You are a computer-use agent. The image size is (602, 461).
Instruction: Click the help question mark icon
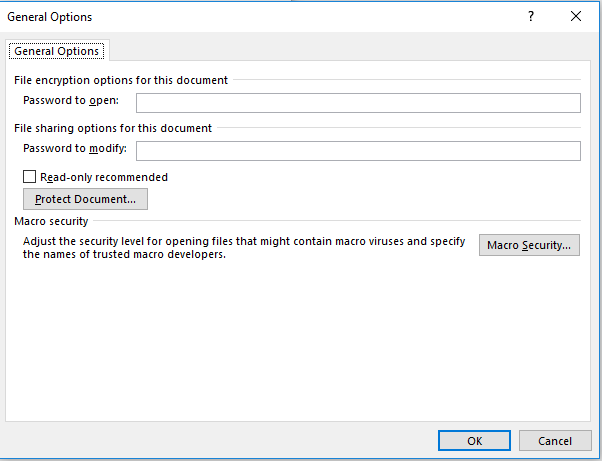(x=531, y=17)
